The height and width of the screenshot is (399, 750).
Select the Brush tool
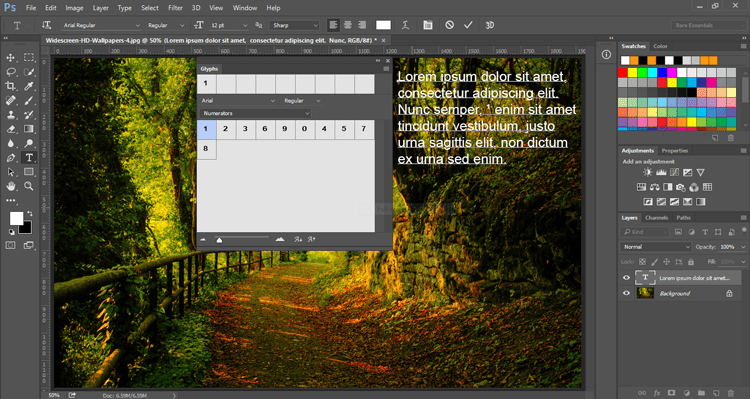[29, 101]
